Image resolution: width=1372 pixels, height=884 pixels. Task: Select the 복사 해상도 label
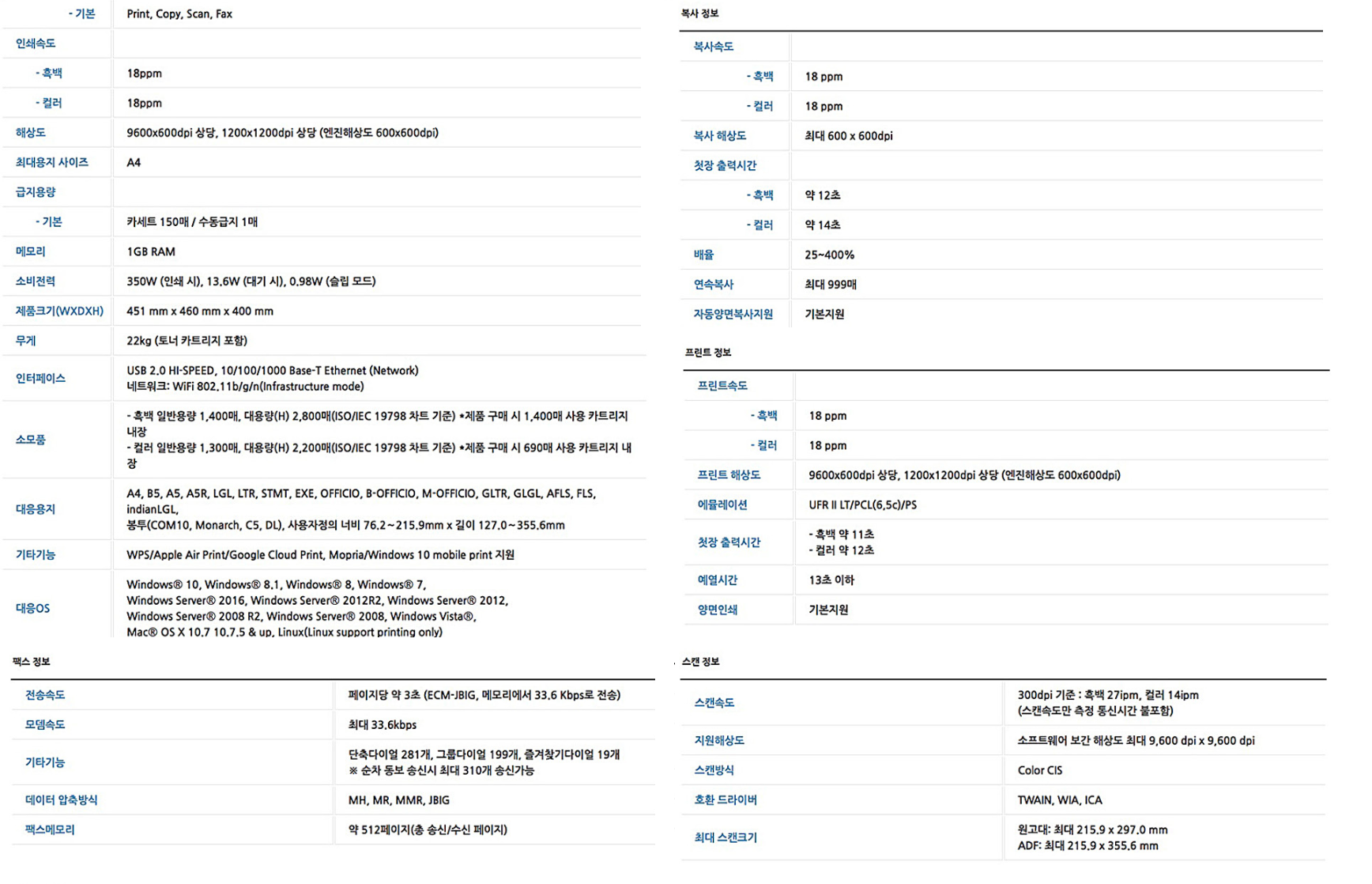coord(719,136)
